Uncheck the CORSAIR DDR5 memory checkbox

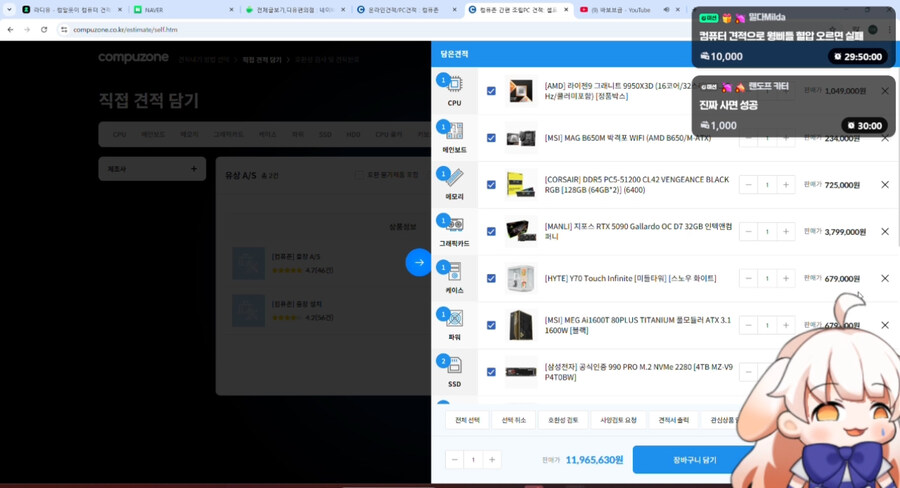point(491,185)
